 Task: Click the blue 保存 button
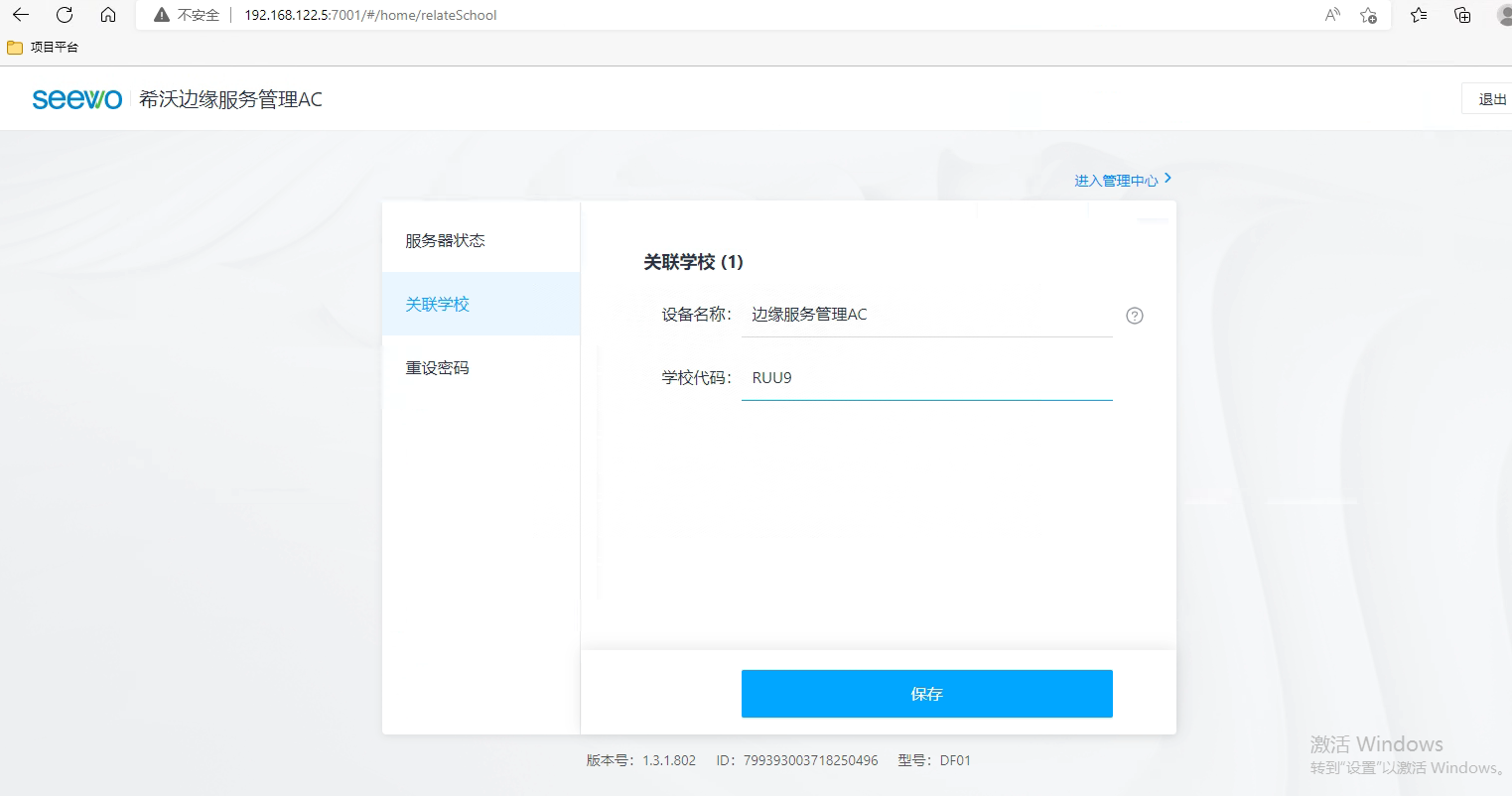(926, 694)
